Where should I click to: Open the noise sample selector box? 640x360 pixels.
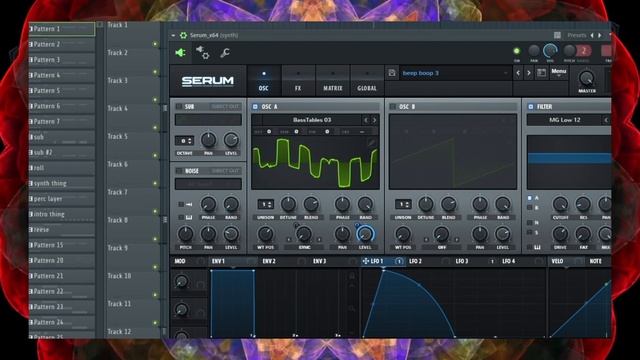click(208, 184)
